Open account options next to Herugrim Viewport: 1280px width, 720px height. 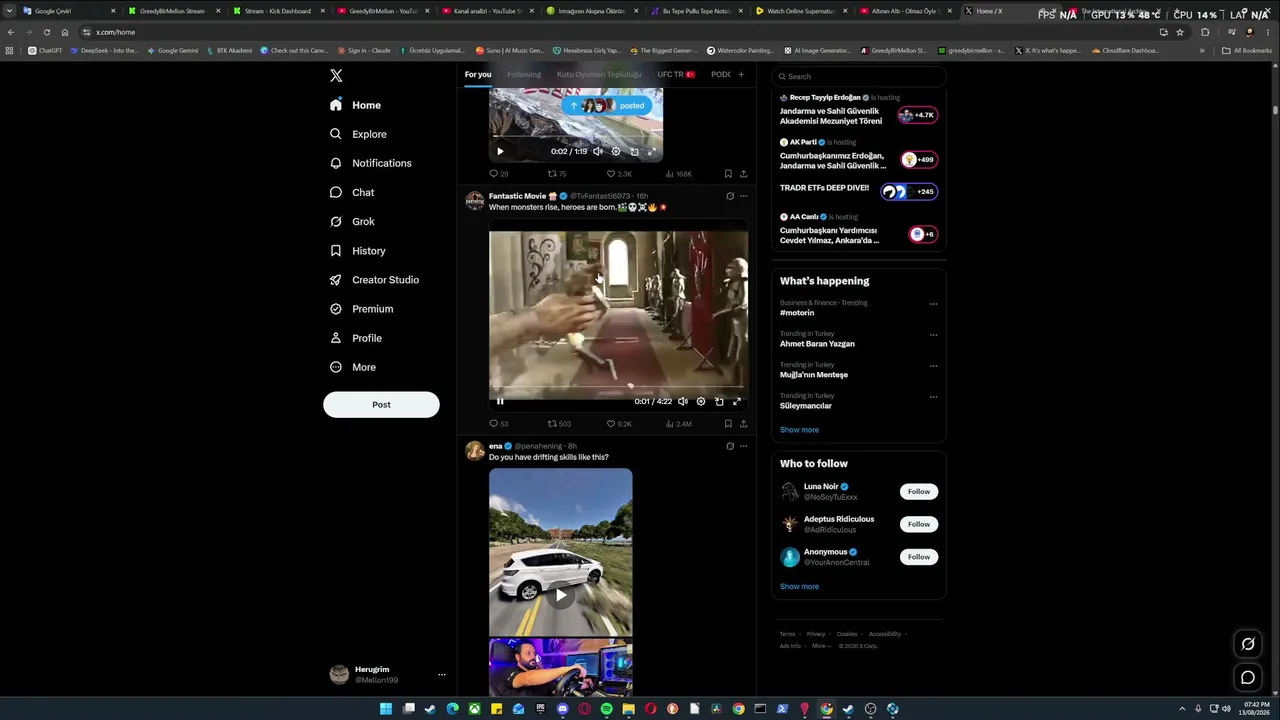tap(441, 675)
